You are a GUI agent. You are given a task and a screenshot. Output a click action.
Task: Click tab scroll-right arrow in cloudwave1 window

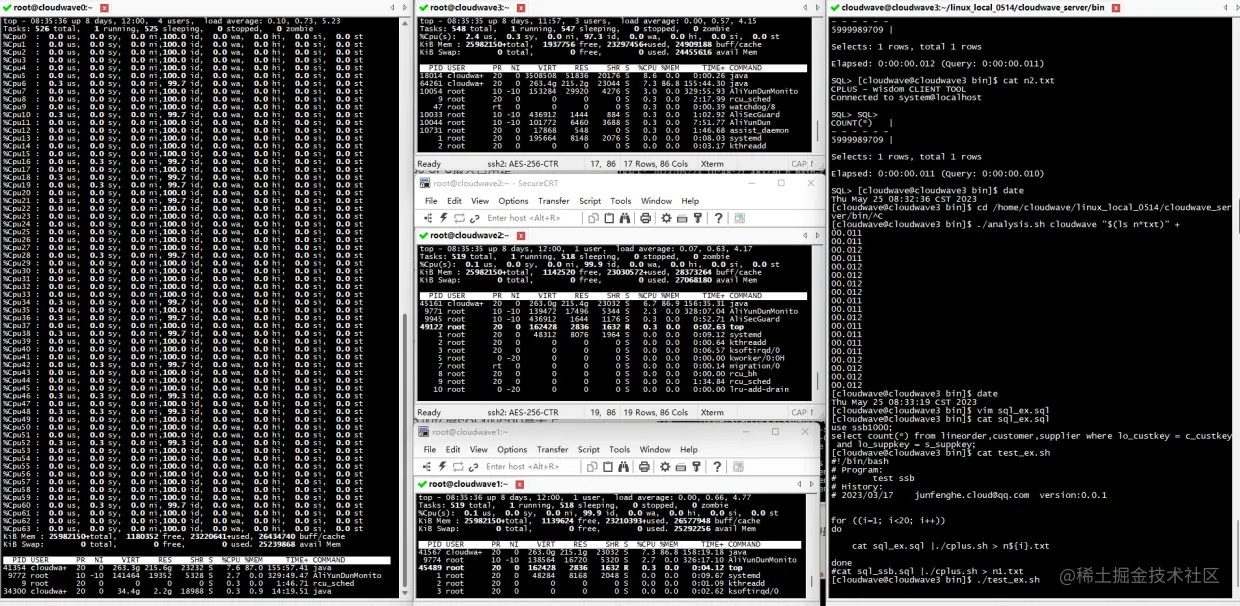[812, 484]
